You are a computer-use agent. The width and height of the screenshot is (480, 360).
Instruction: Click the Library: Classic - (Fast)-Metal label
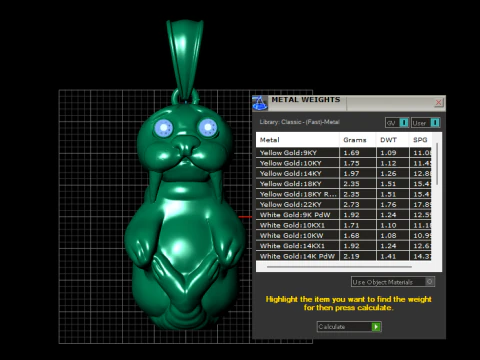pyautogui.click(x=299, y=122)
